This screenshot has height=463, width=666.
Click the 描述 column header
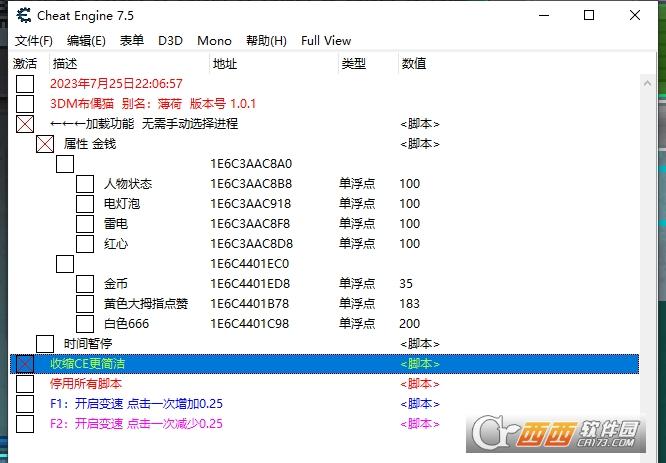point(65,64)
